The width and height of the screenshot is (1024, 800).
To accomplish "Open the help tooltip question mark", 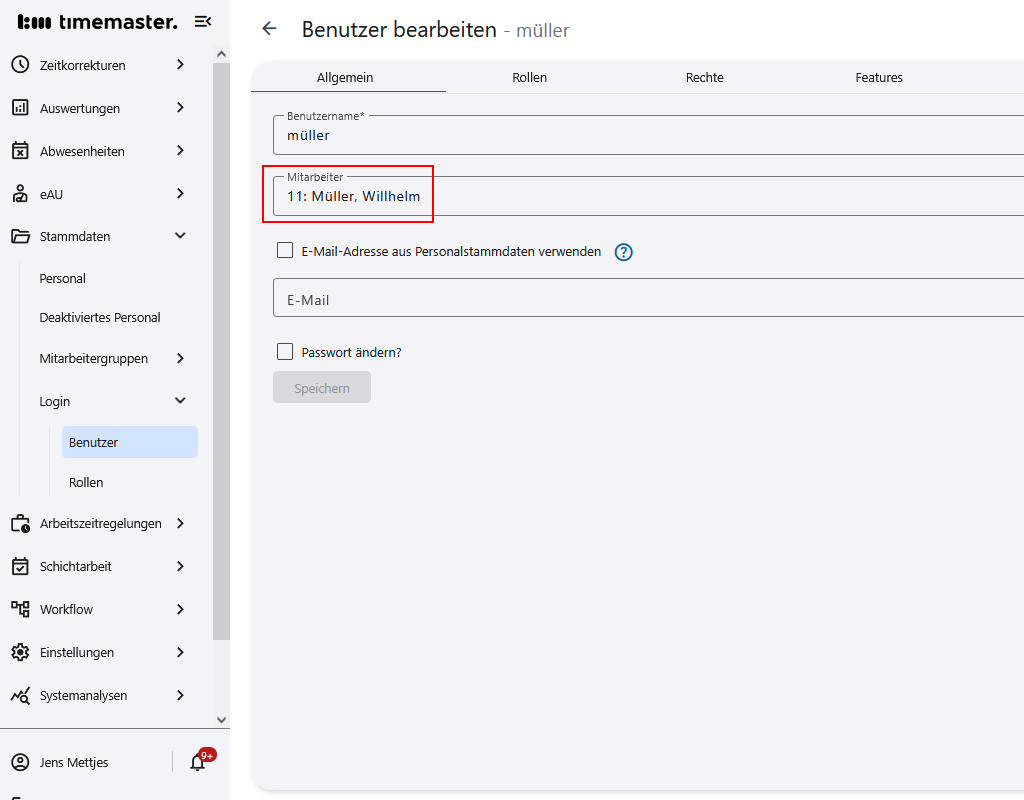I will 623,253.
